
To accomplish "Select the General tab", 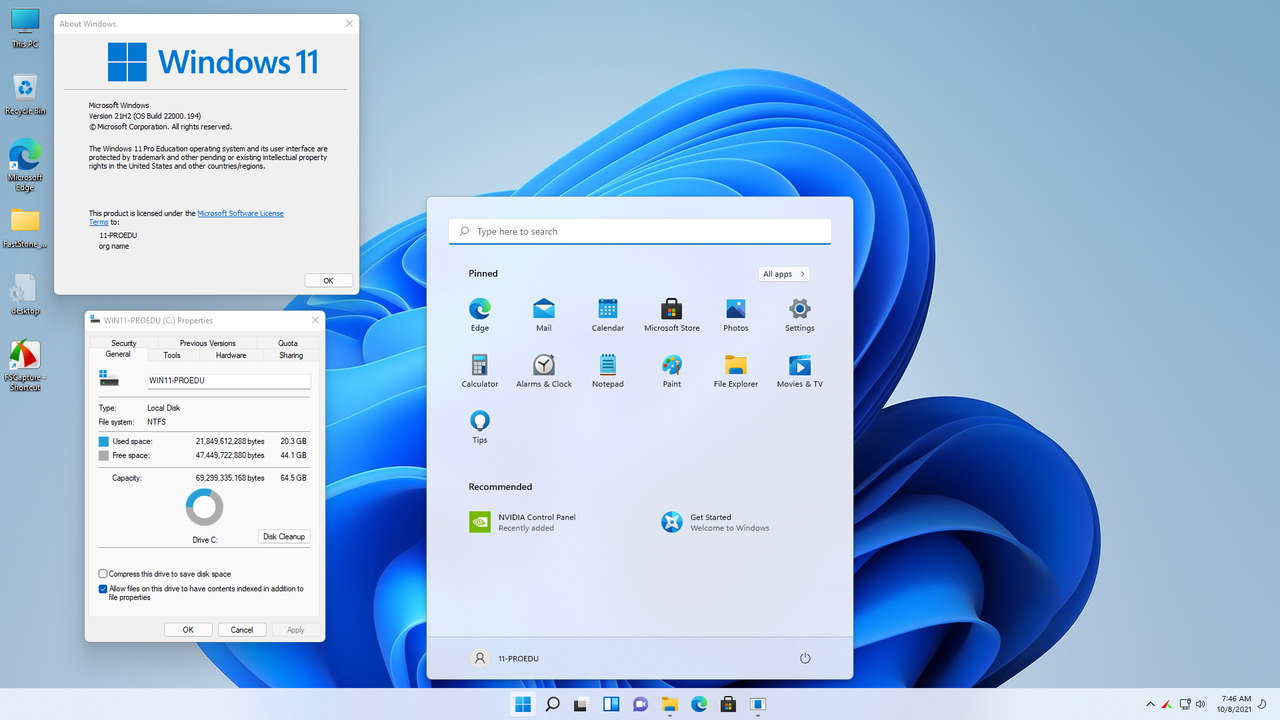I will 118,354.
